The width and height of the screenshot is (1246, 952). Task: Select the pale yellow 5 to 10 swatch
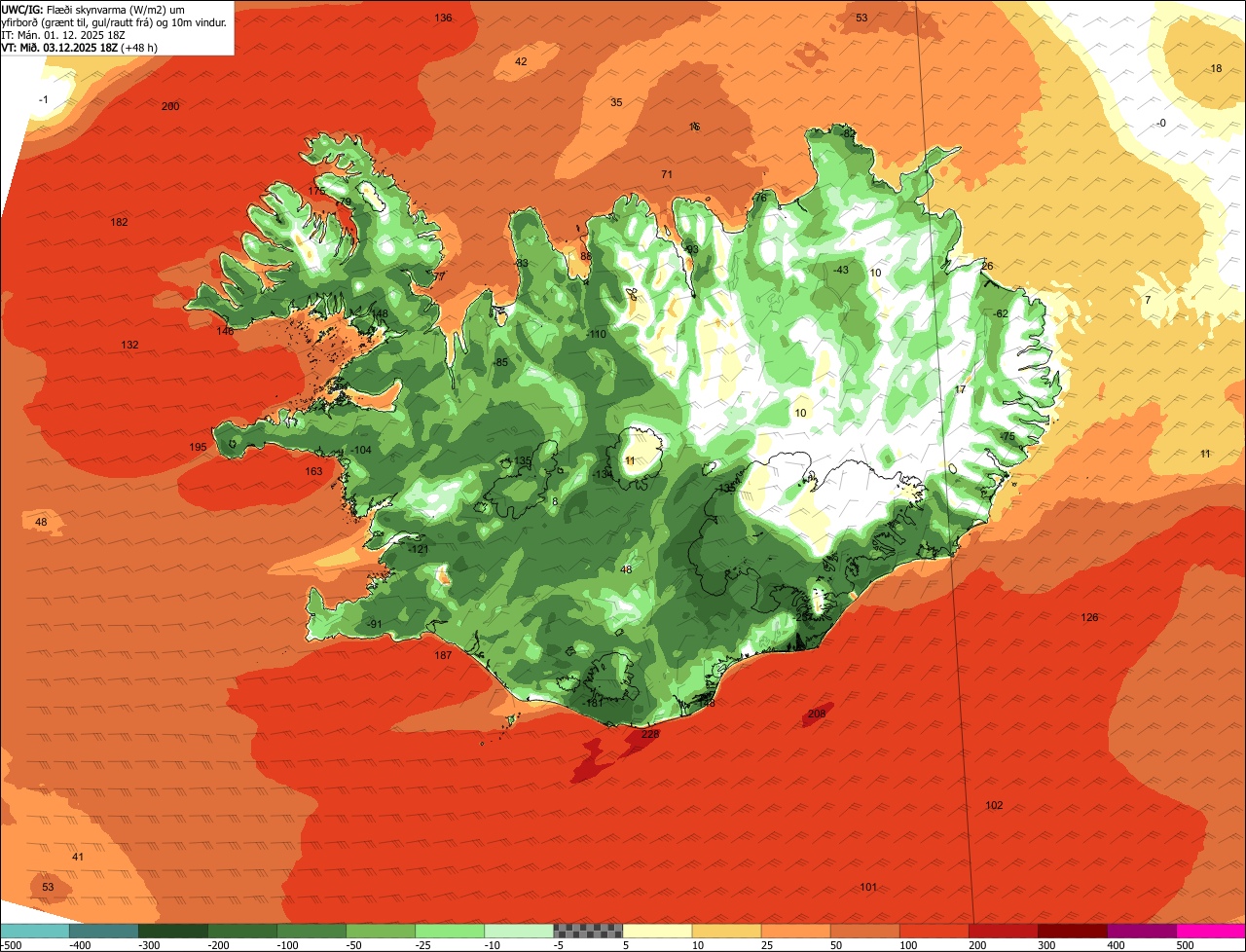coord(656,931)
